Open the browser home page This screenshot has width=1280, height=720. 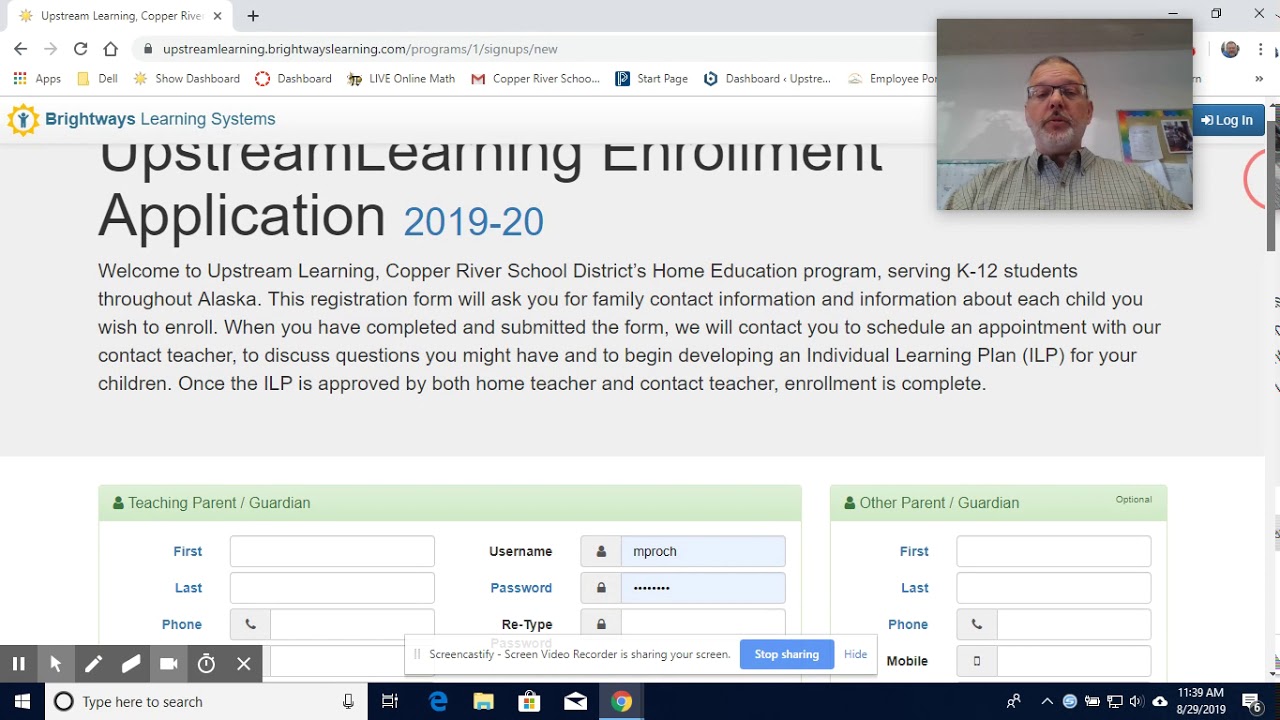coord(110,49)
